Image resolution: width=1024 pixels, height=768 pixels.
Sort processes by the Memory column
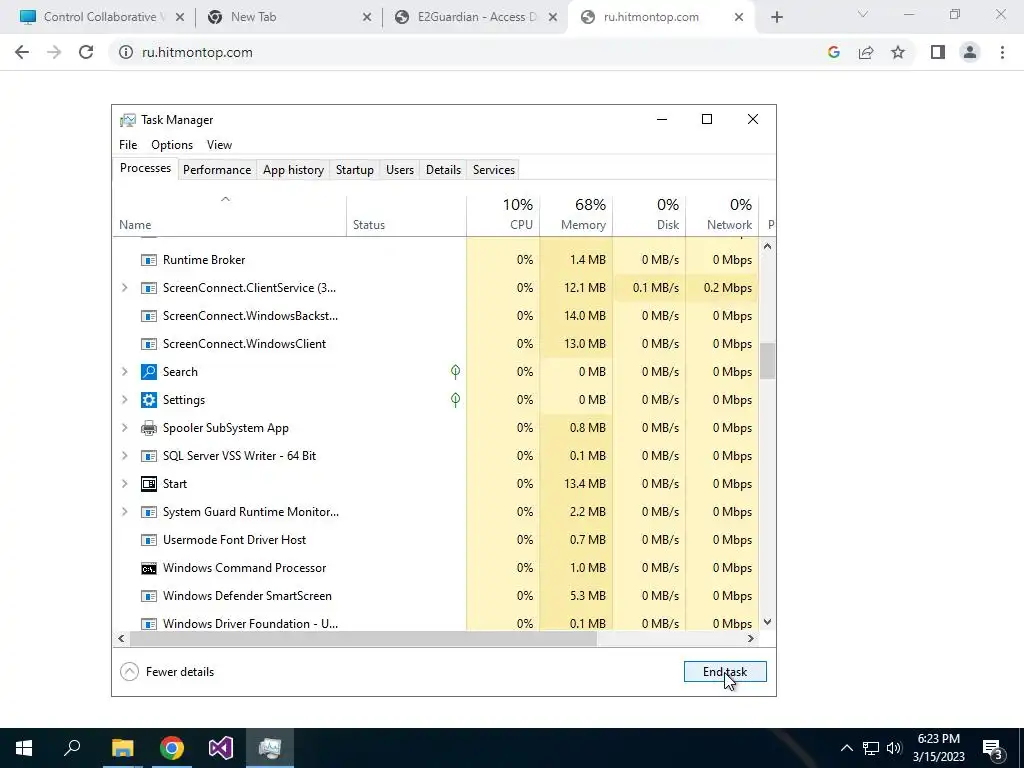pyautogui.click(x=576, y=215)
